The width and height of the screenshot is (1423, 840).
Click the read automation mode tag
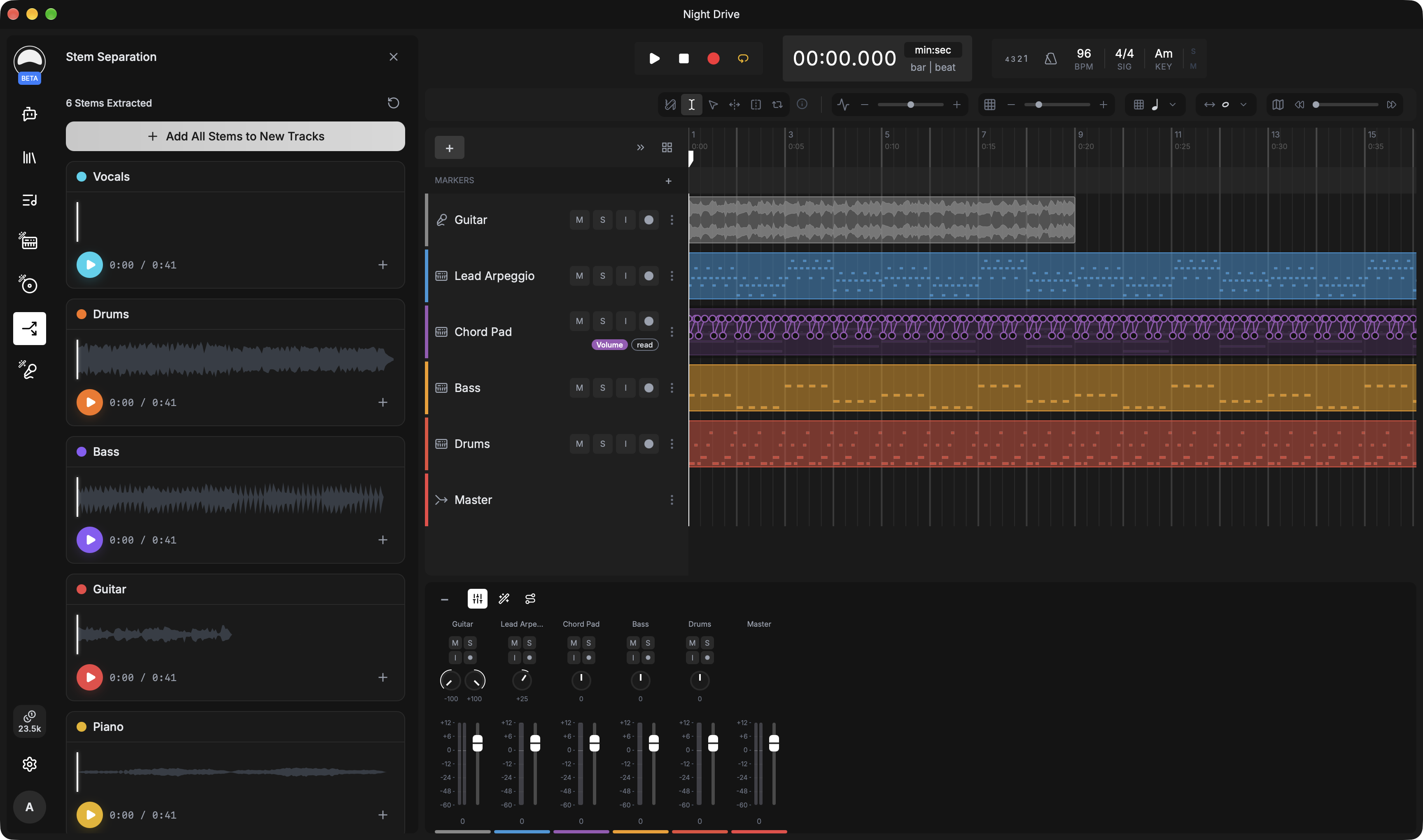pyautogui.click(x=645, y=345)
